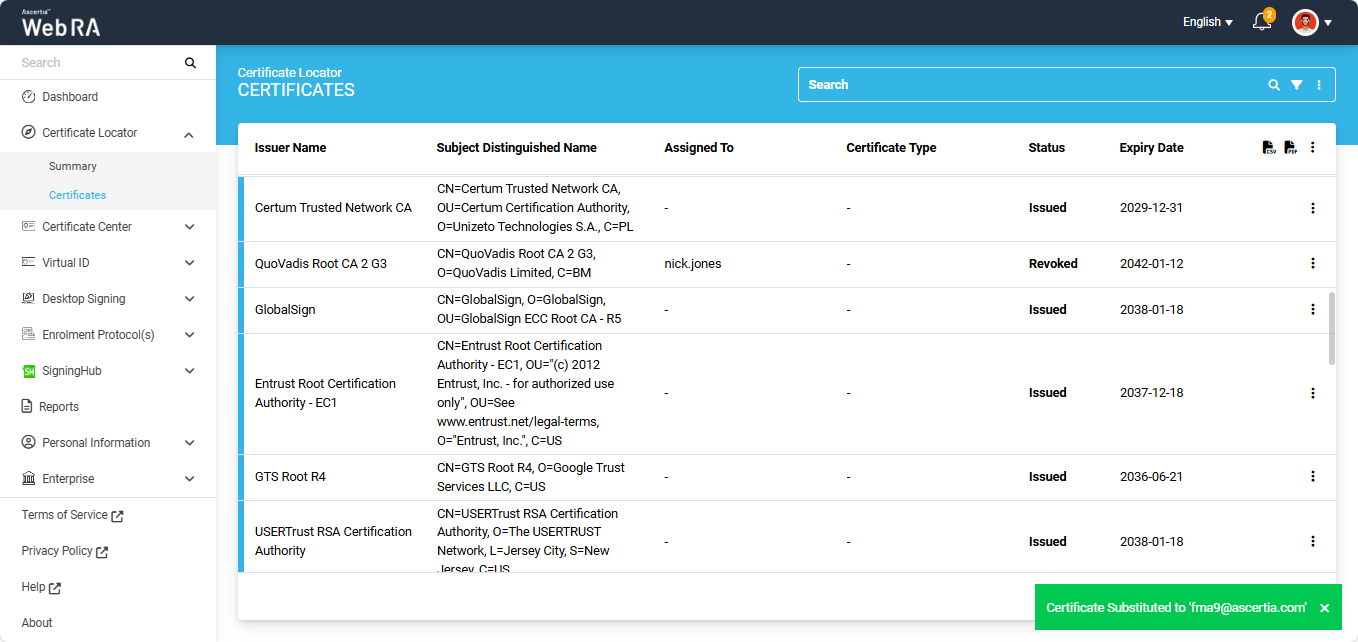Screen dimensions: 1358x642
Task: Open the filter icon in certificate search
Action: point(1296,85)
